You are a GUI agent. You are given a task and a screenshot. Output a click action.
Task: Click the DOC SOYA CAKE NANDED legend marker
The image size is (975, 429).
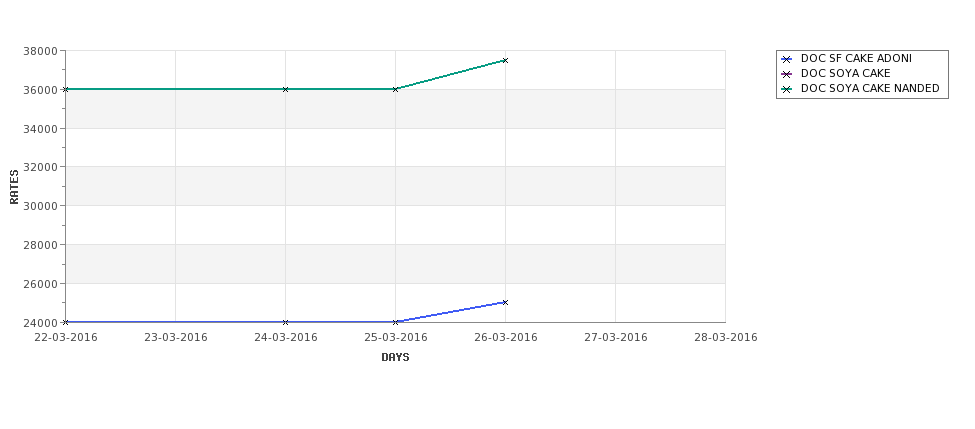pos(787,90)
